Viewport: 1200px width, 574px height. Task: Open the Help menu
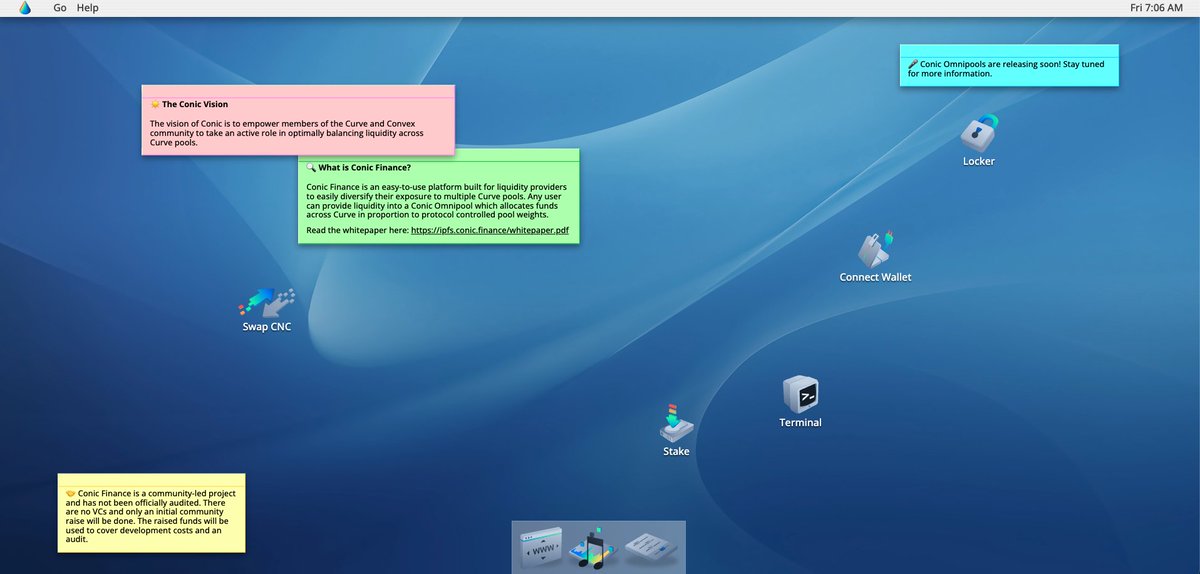click(x=88, y=8)
